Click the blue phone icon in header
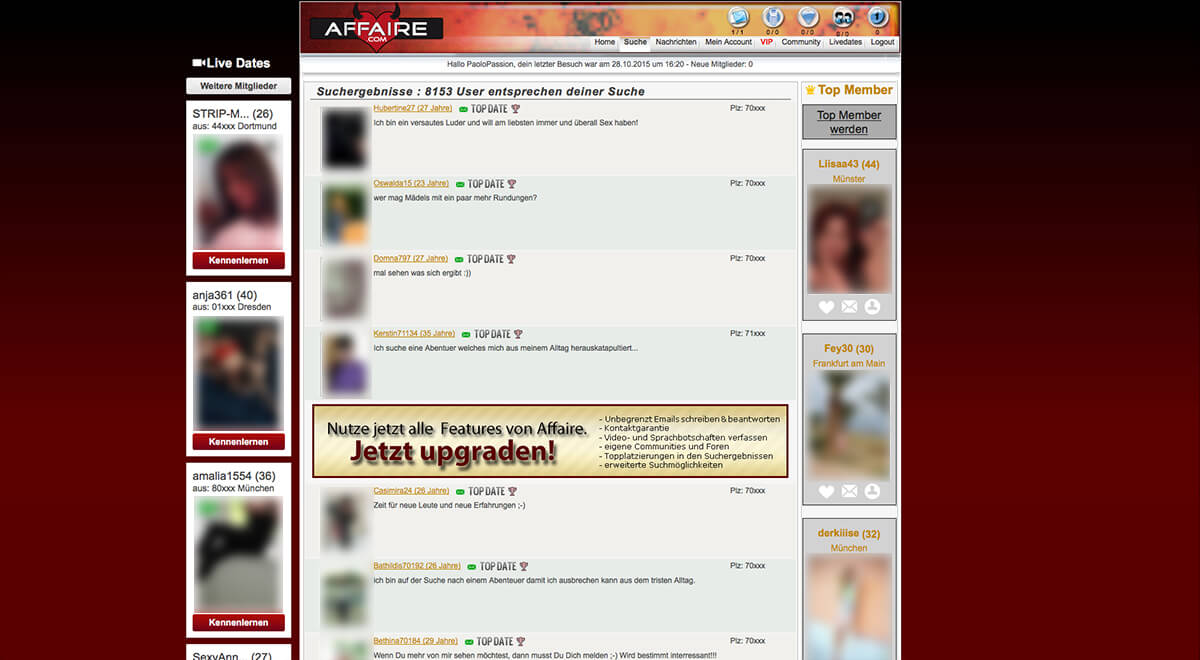 click(x=772, y=17)
